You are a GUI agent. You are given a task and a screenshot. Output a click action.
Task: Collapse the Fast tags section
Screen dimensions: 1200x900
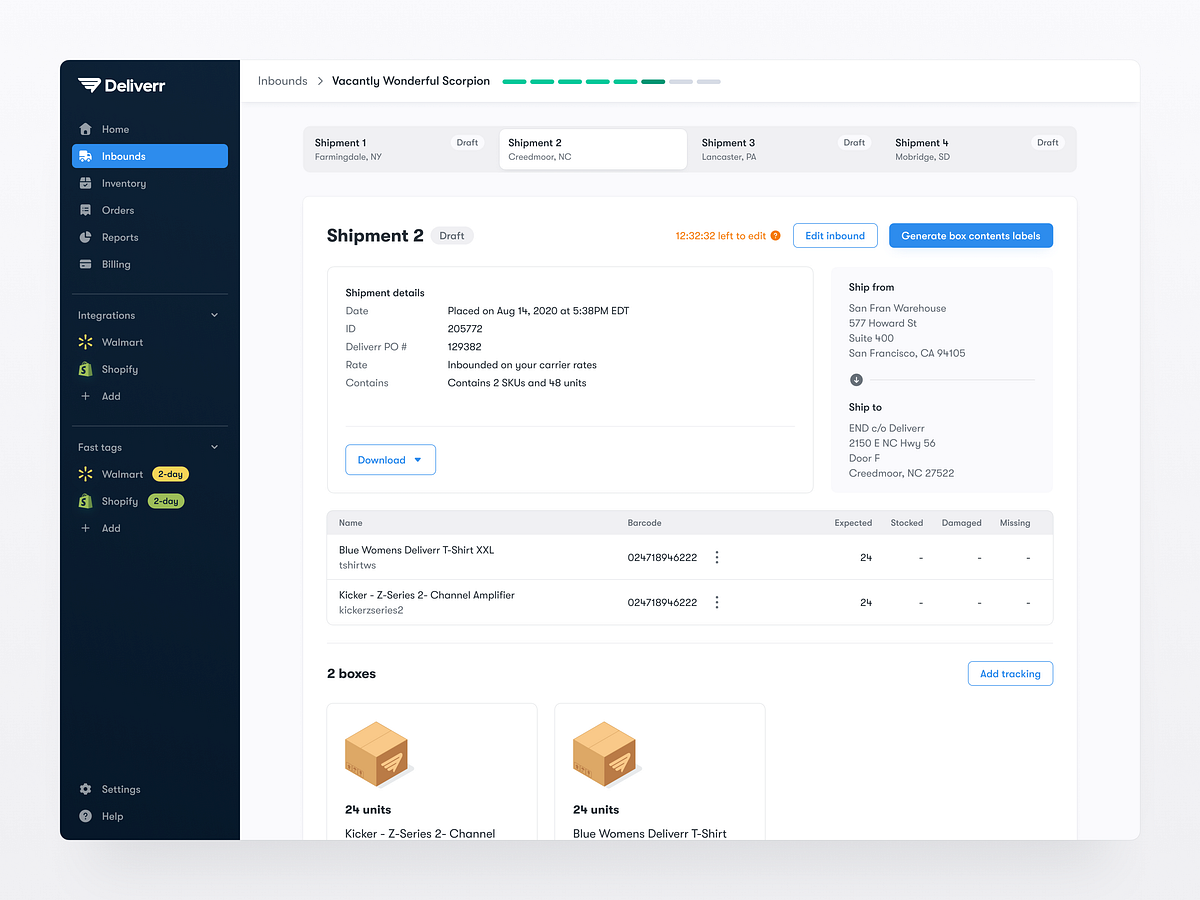(x=214, y=446)
